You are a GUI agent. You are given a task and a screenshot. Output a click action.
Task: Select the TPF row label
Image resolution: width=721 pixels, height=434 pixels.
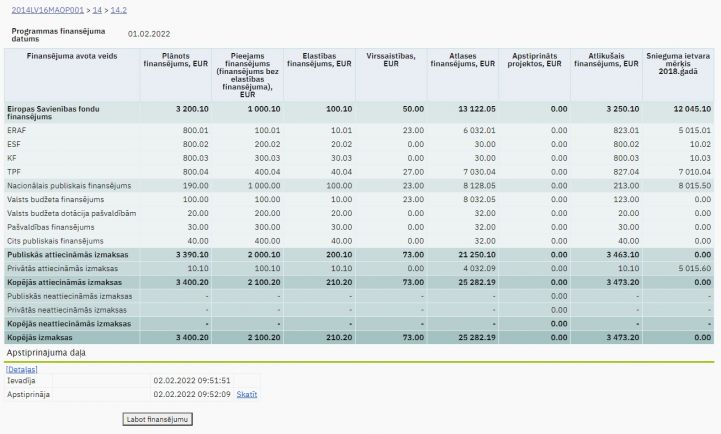[15, 172]
